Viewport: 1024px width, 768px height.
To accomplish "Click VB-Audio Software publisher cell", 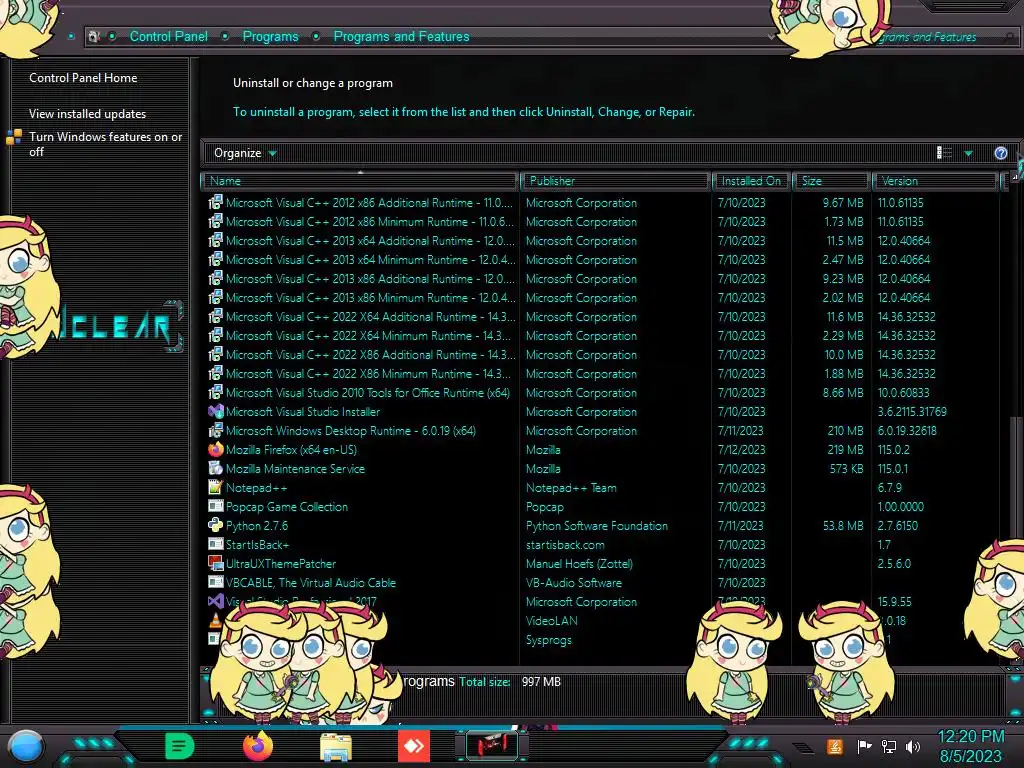I will pos(574,583).
